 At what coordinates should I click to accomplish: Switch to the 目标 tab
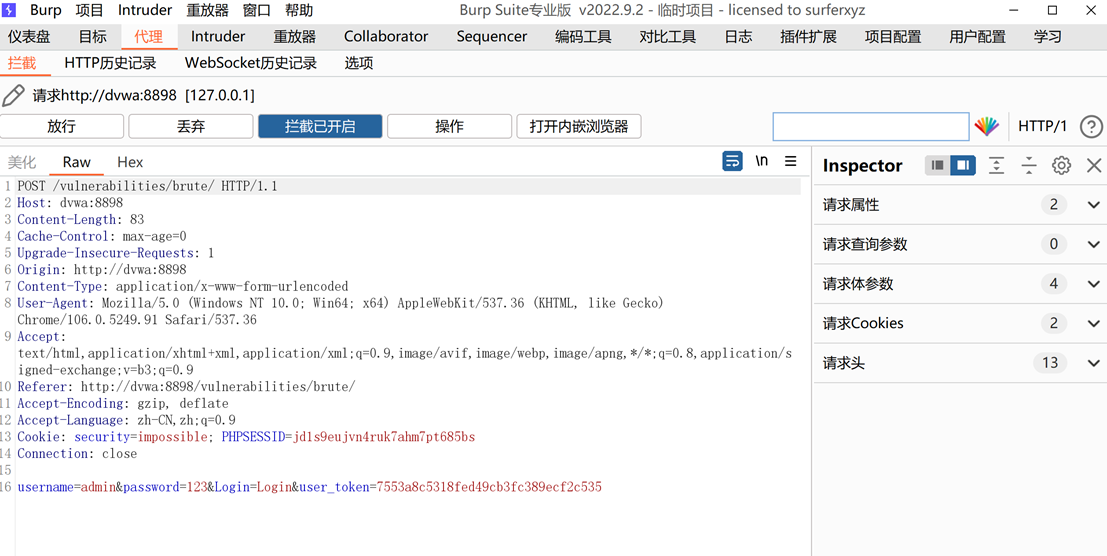92,37
